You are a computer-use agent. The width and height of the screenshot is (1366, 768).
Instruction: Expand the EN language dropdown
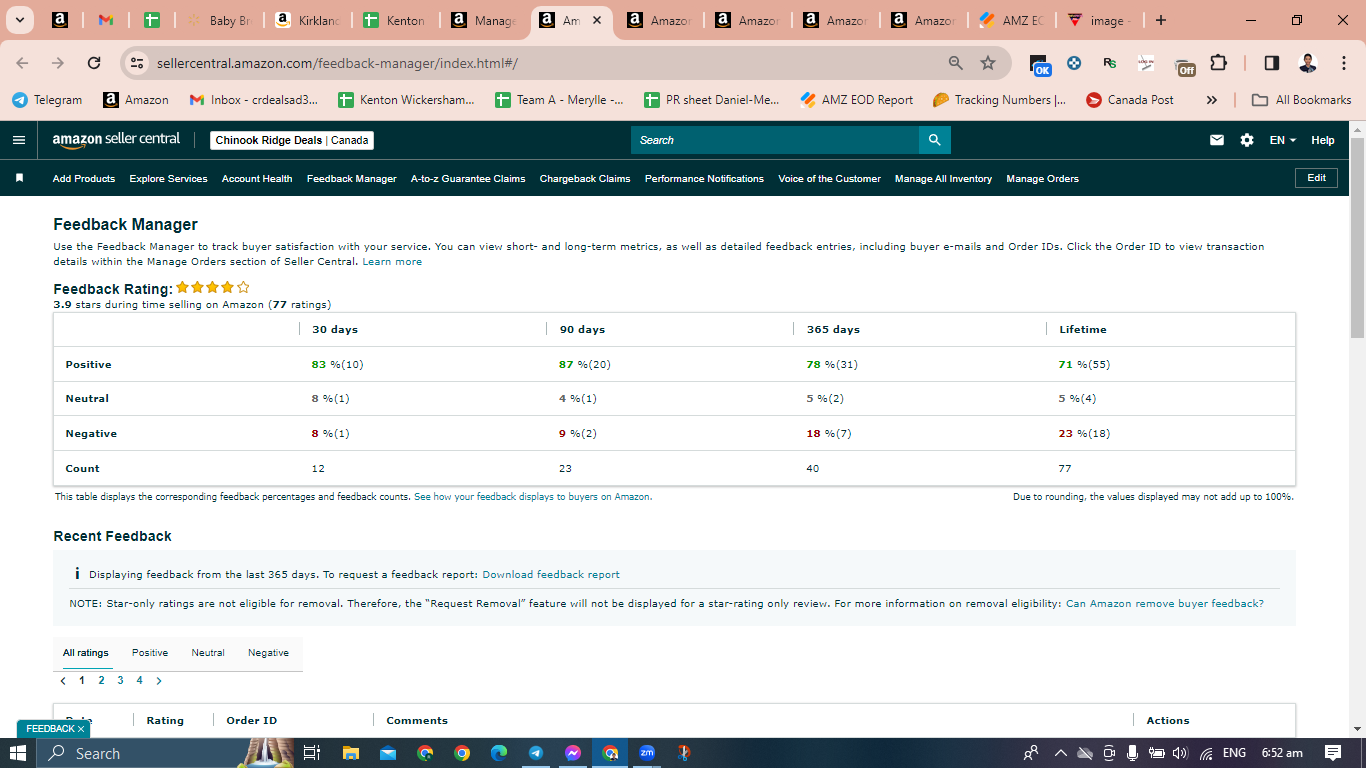coord(1283,140)
